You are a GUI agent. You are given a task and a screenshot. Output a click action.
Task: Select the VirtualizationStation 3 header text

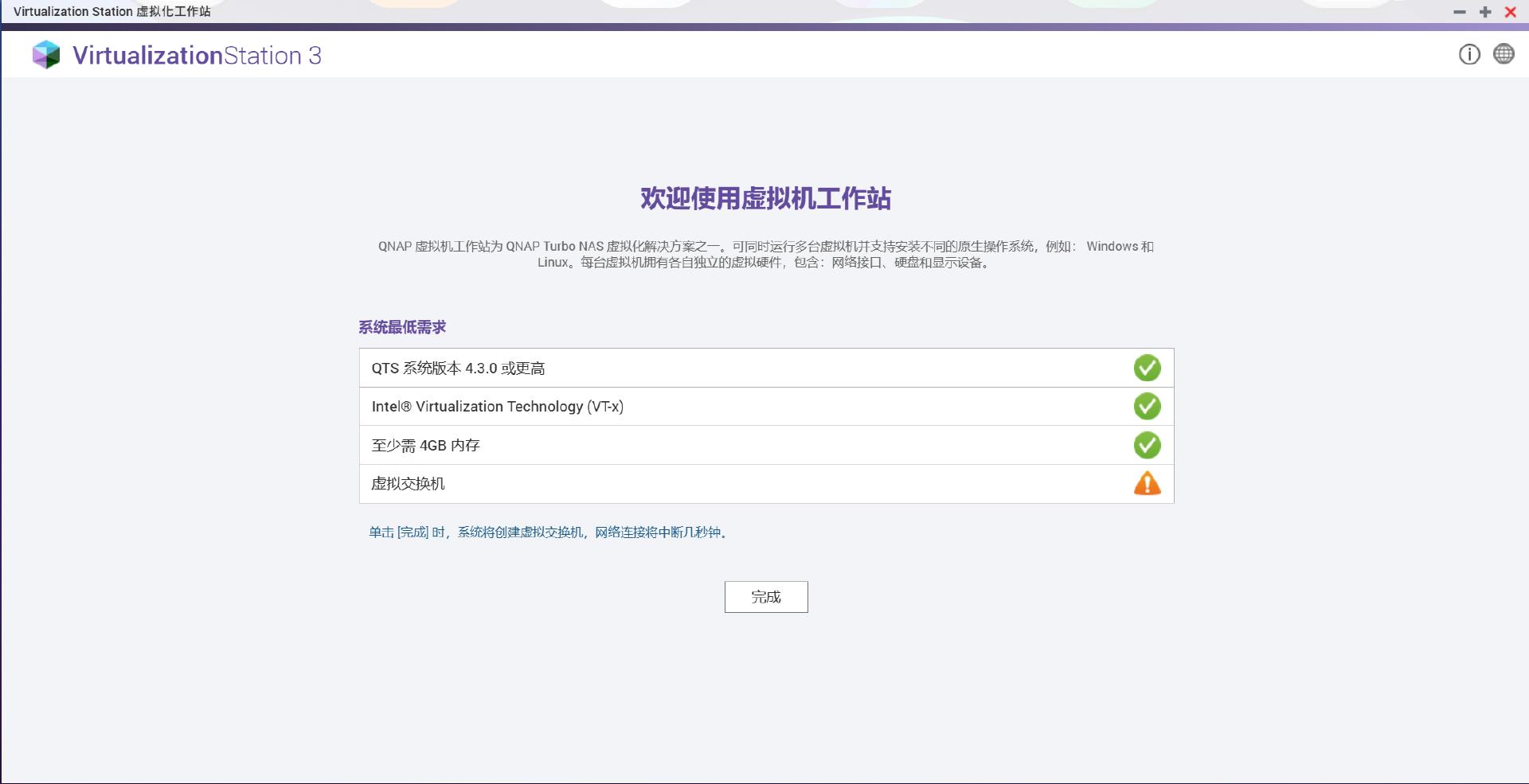pos(197,56)
